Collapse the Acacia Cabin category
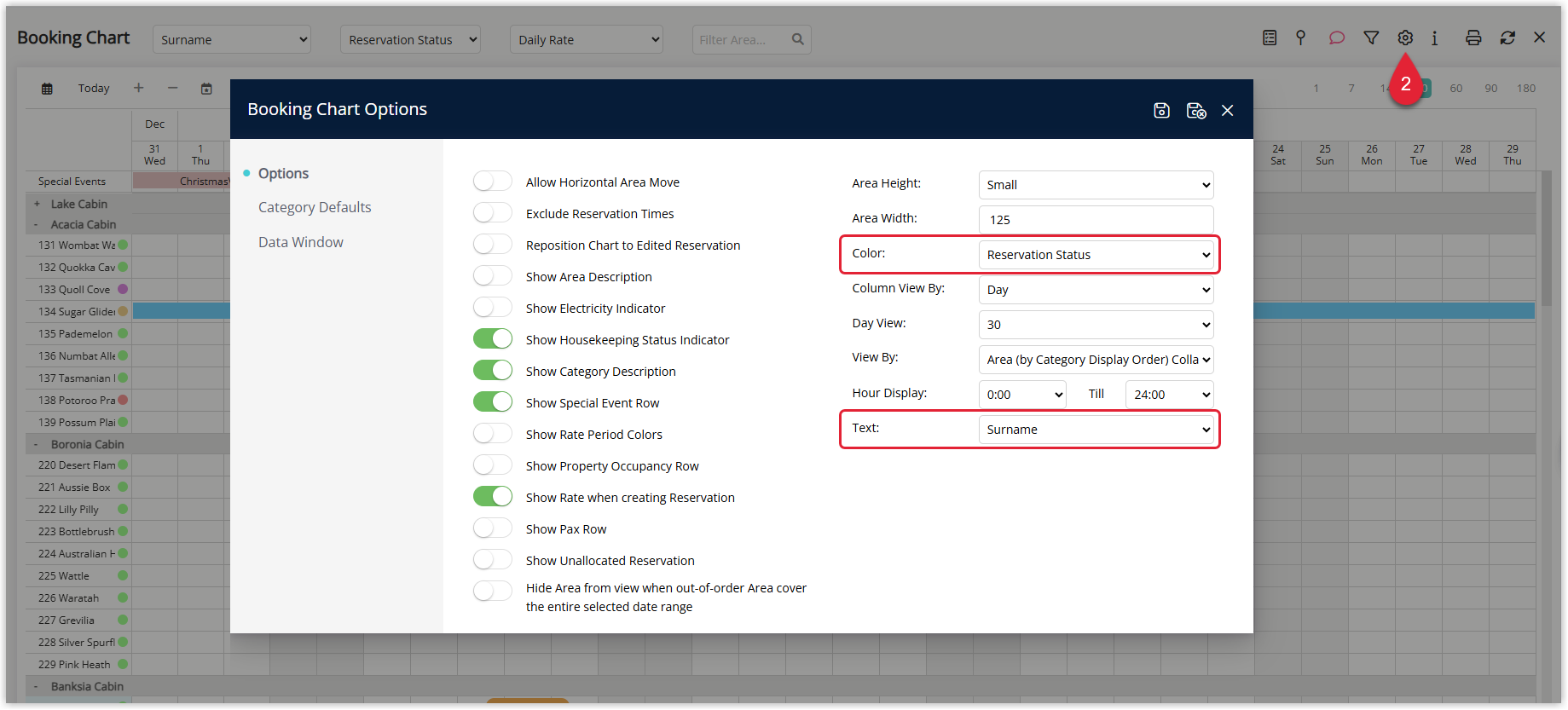This screenshot has height=710, width=1568. [36, 224]
